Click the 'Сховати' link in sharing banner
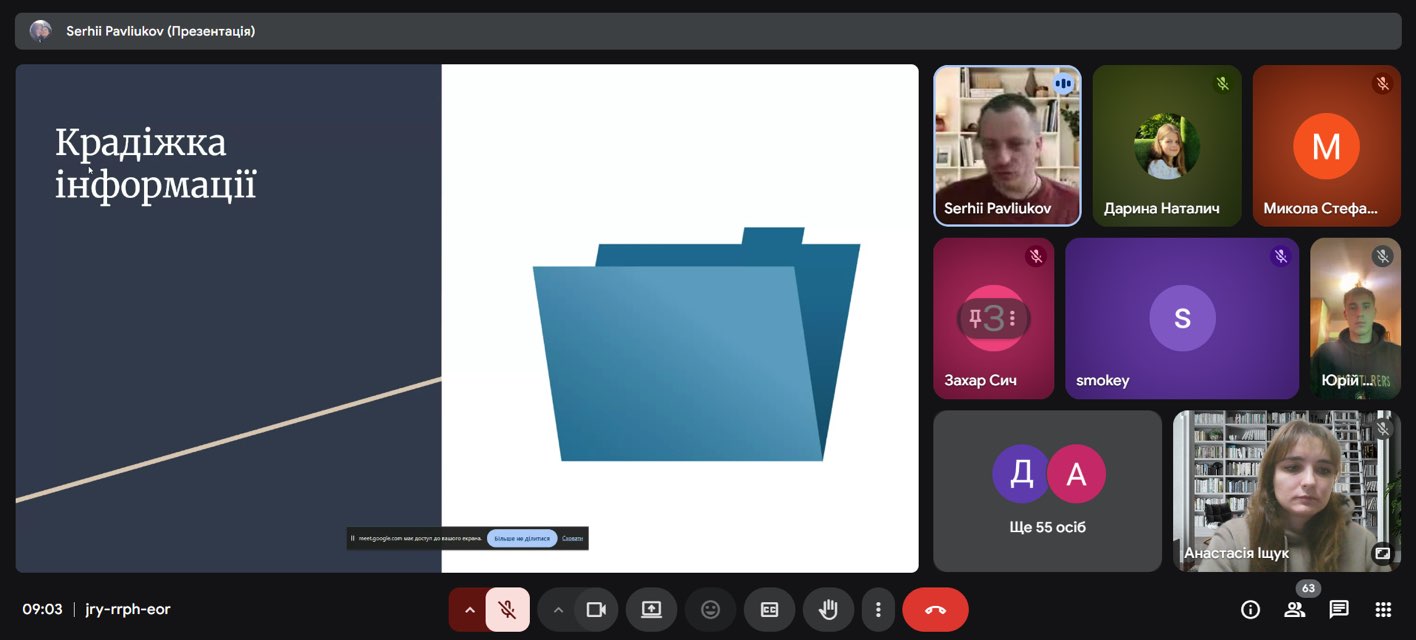This screenshot has width=1416, height=640. pyautogui.click(x=572, y=538)
